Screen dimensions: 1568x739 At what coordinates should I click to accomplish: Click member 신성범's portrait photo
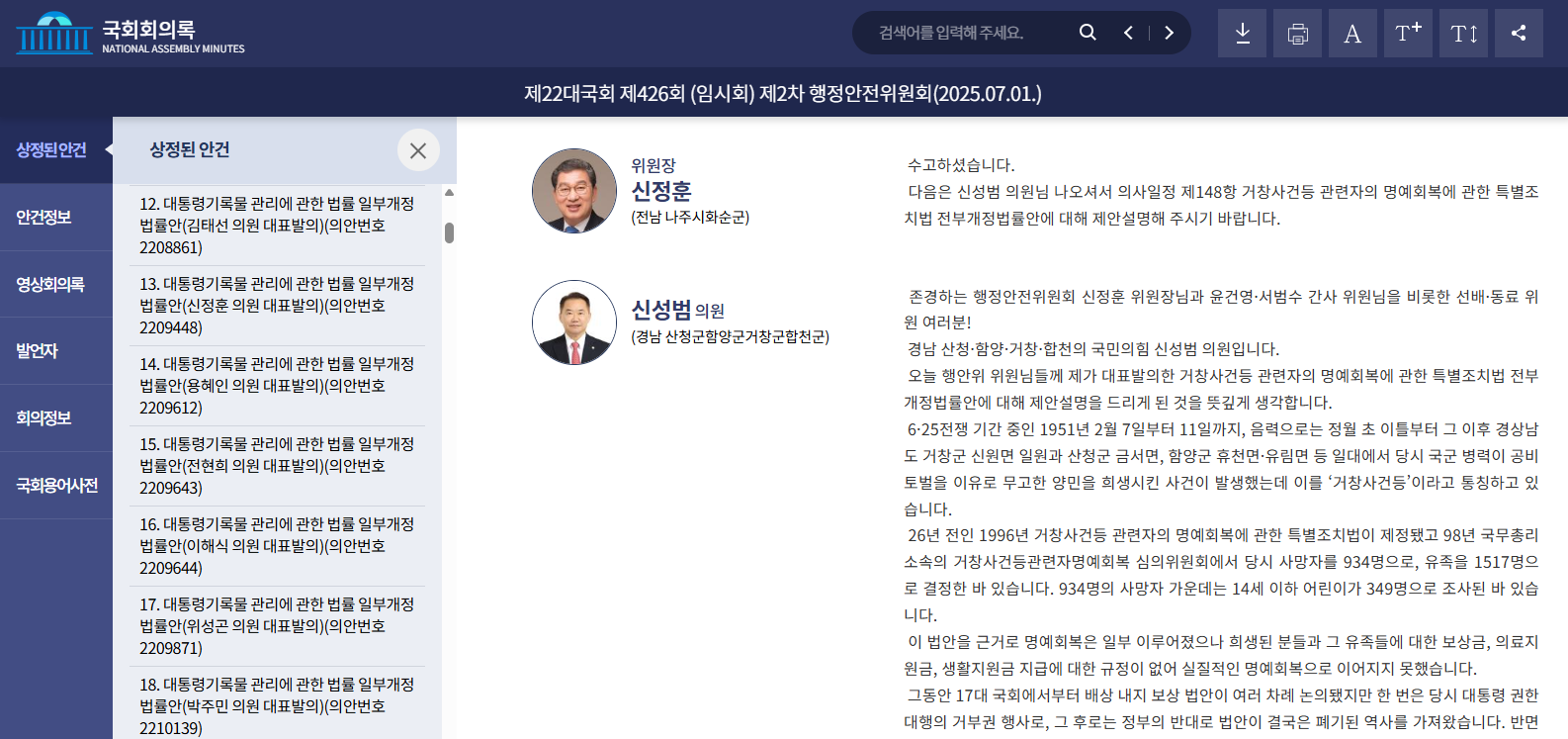(x=574, y=323)
